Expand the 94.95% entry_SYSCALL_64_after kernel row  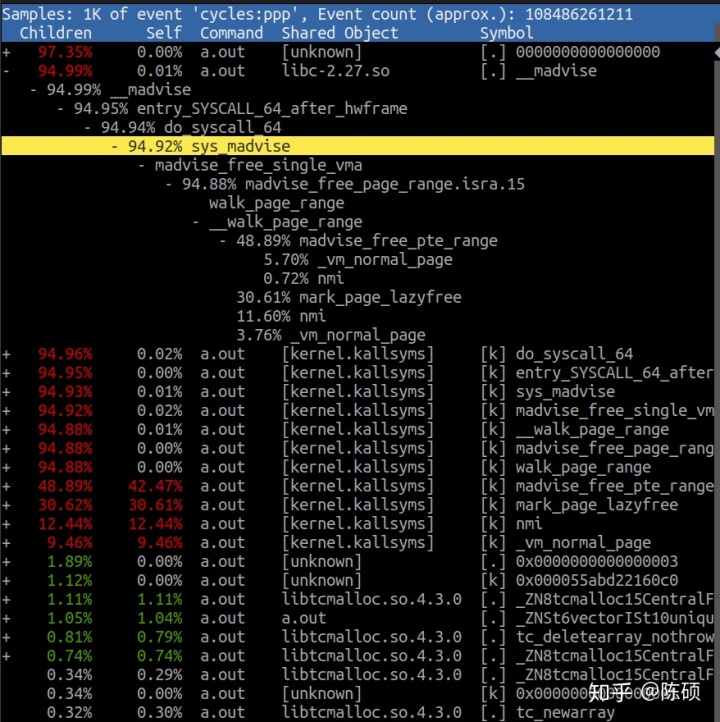pos(6,373)
